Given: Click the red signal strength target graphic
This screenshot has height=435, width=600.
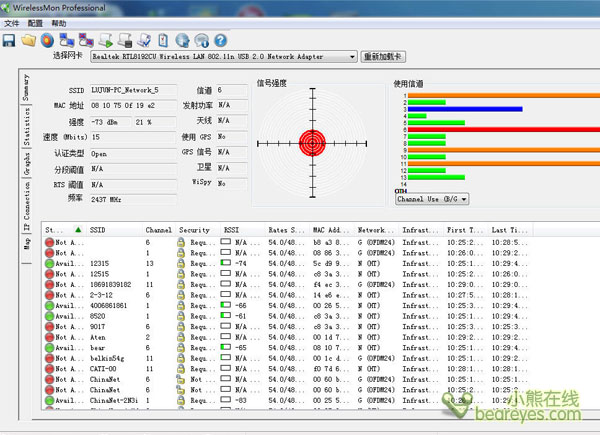Looking at the screenshot, I should click(x=312, y=143).
